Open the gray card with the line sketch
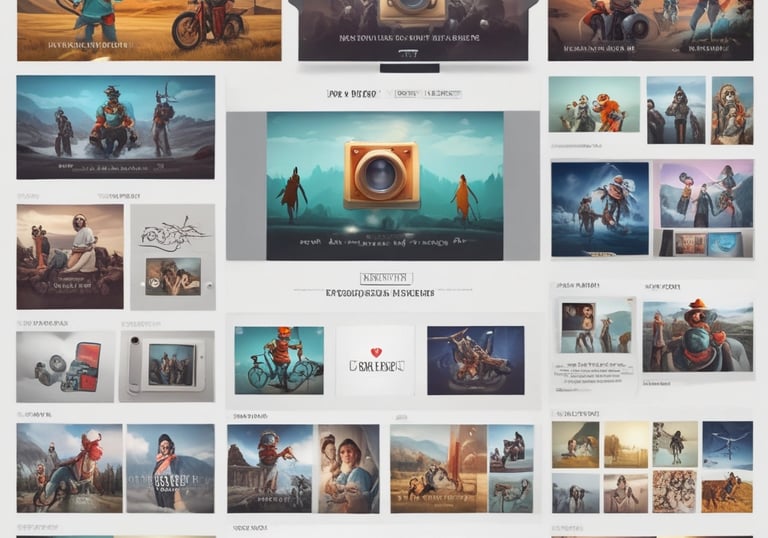The image size is (768, 538). point(173,257)
